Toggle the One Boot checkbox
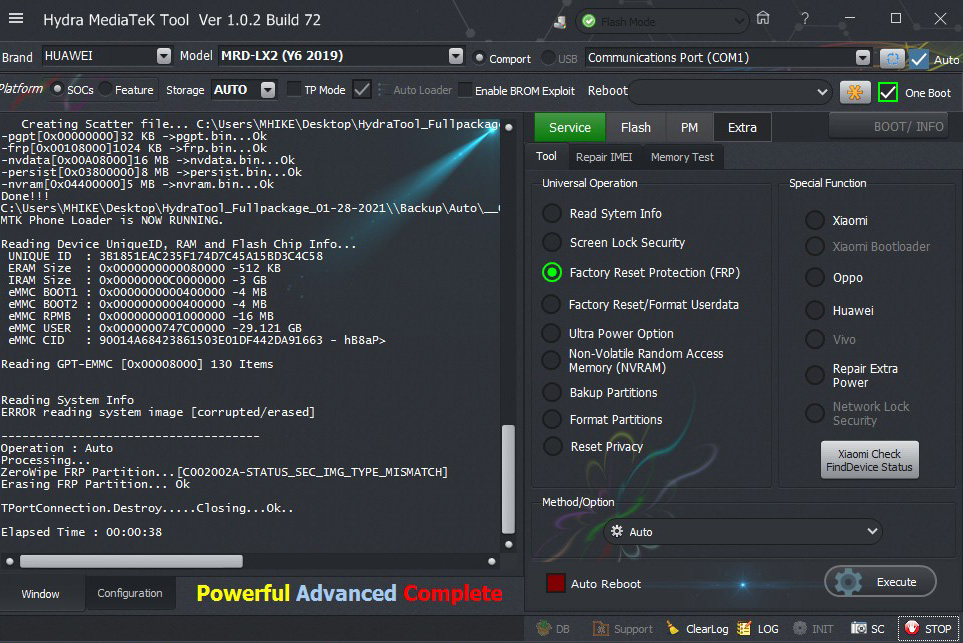This screenshot has height=643, width=963. tap(887, 93)
